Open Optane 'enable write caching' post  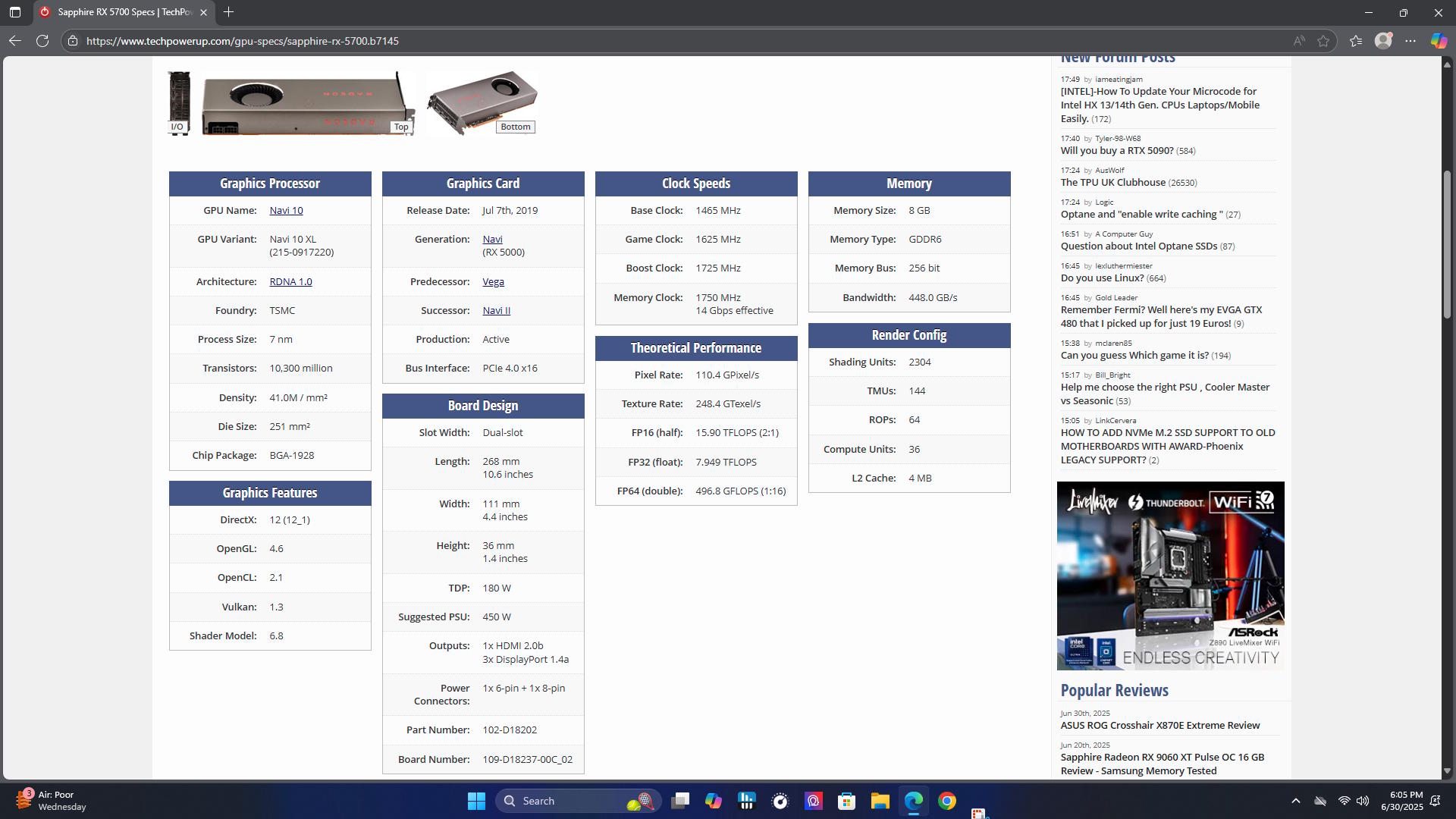pyautogui.click(x=1141, y=215)
